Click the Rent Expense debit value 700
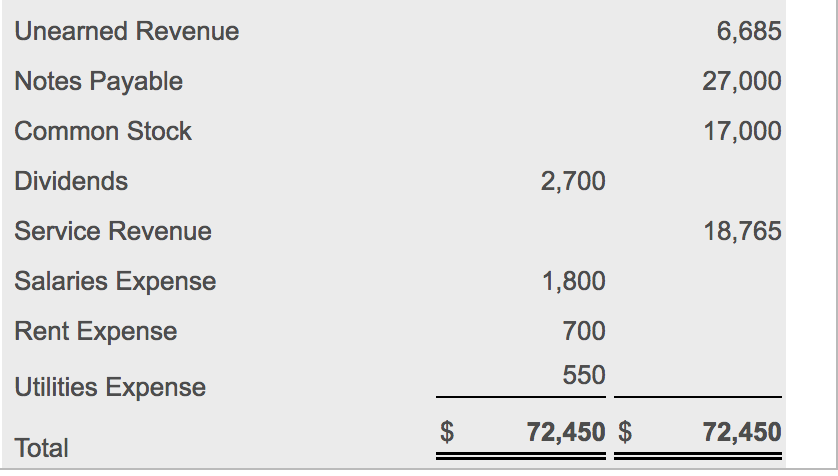The width and height of the screenshot is (838, 476). pyautogui.click(x=584, y=331)
